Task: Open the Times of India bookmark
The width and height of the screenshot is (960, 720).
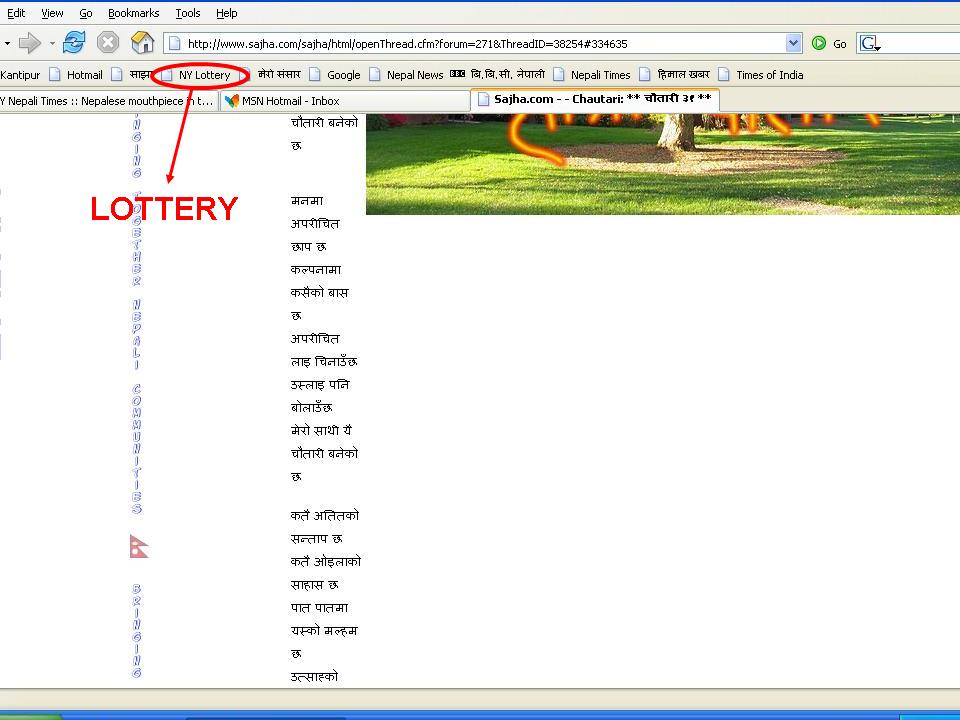Action: click(769, 75)
